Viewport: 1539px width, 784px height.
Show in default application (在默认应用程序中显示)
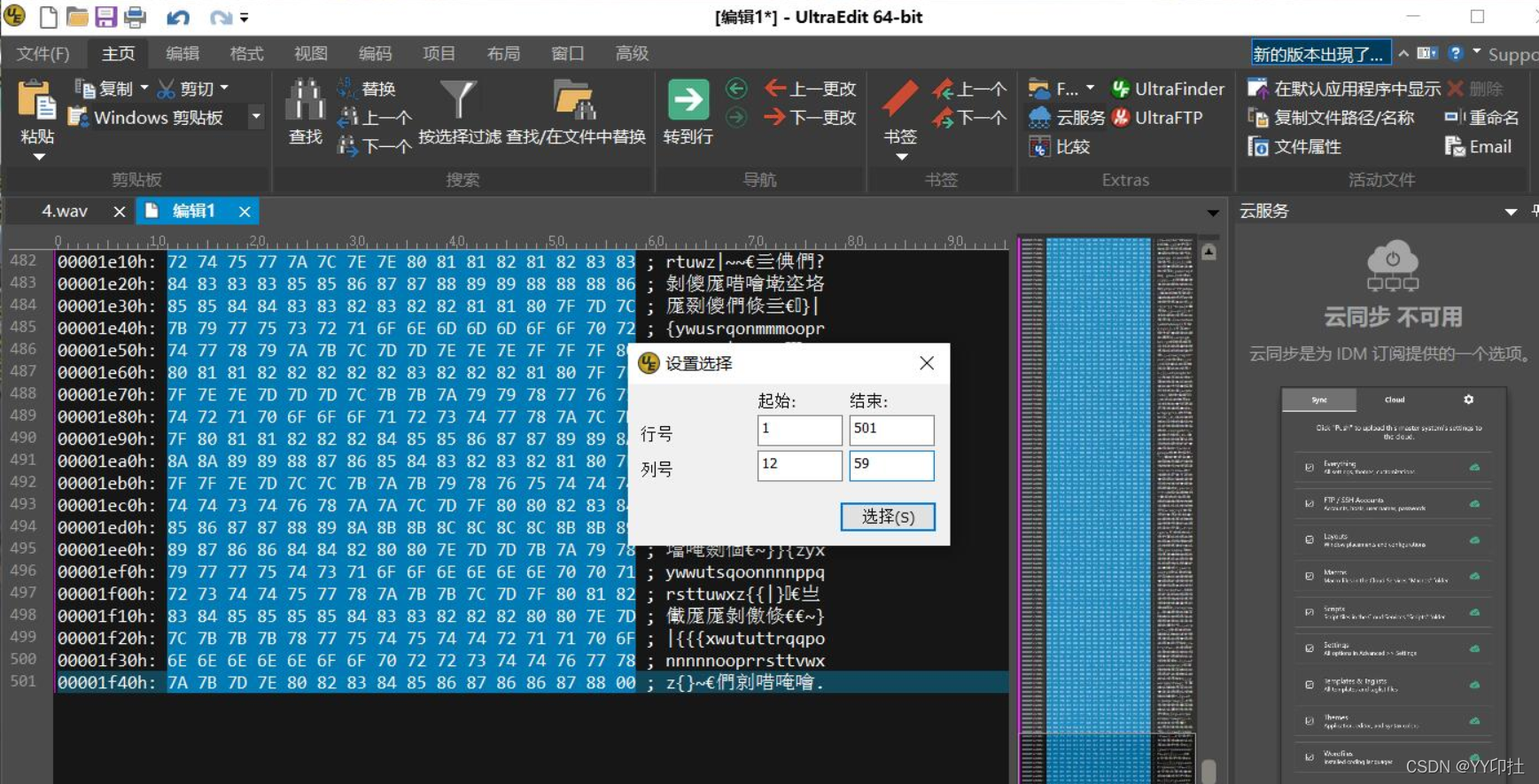pyautogui.click(x=1344, y=89)
